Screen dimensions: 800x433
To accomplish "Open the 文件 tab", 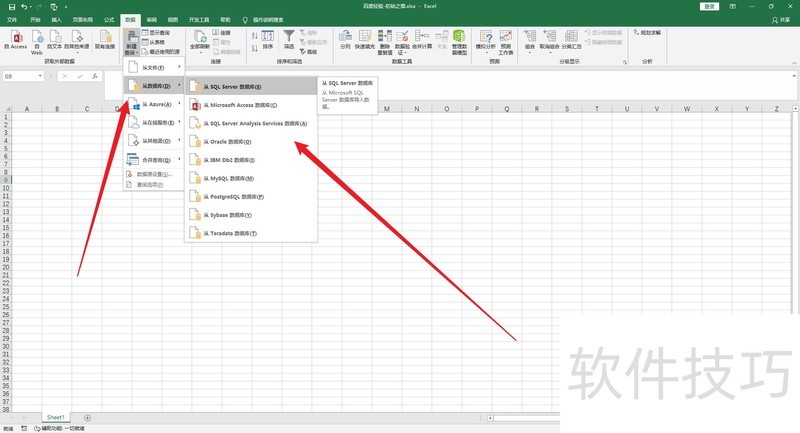I will [x=12, y=20].
